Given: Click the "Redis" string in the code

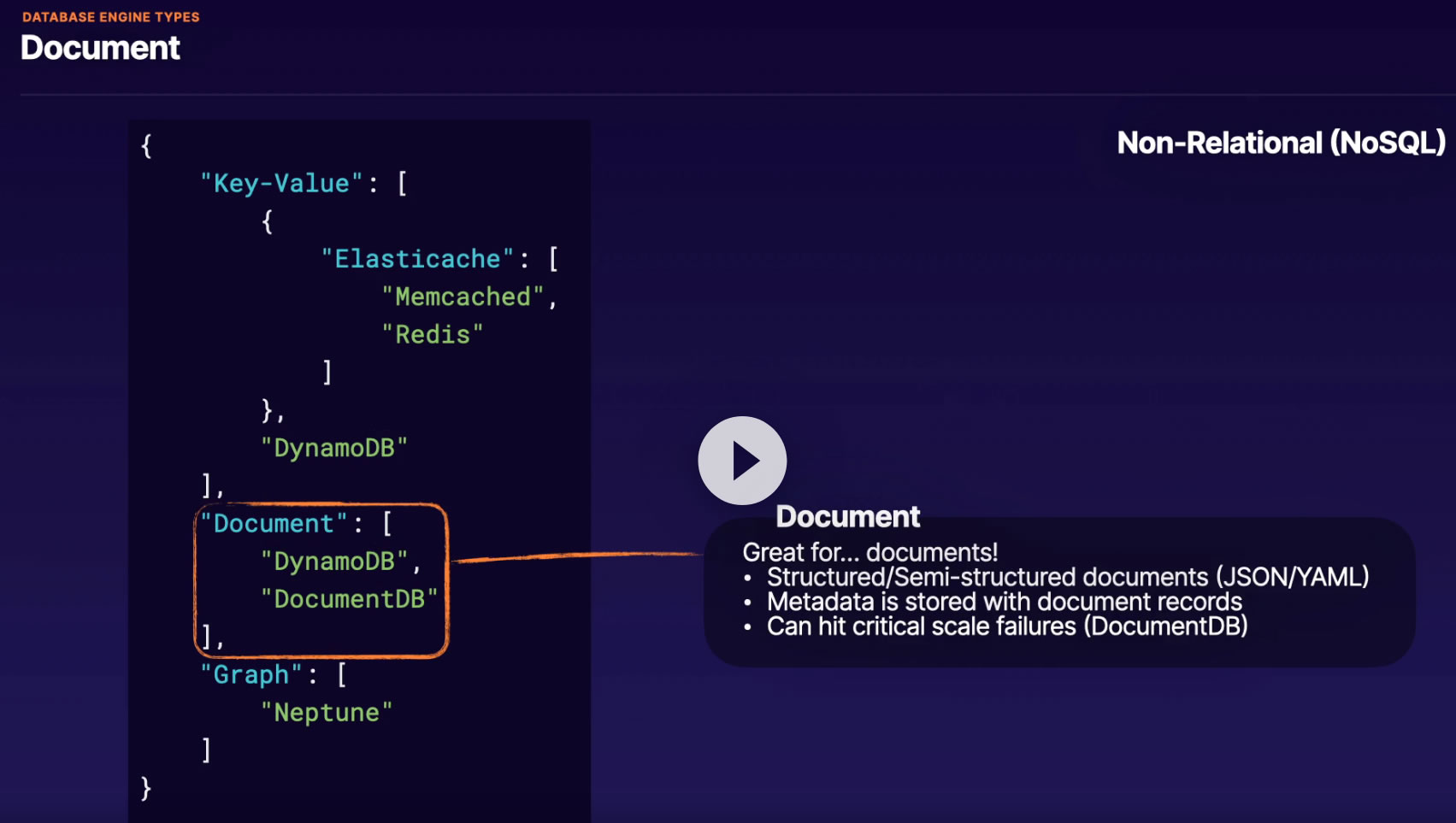Looking at the screenshot, I should point(433,334).
